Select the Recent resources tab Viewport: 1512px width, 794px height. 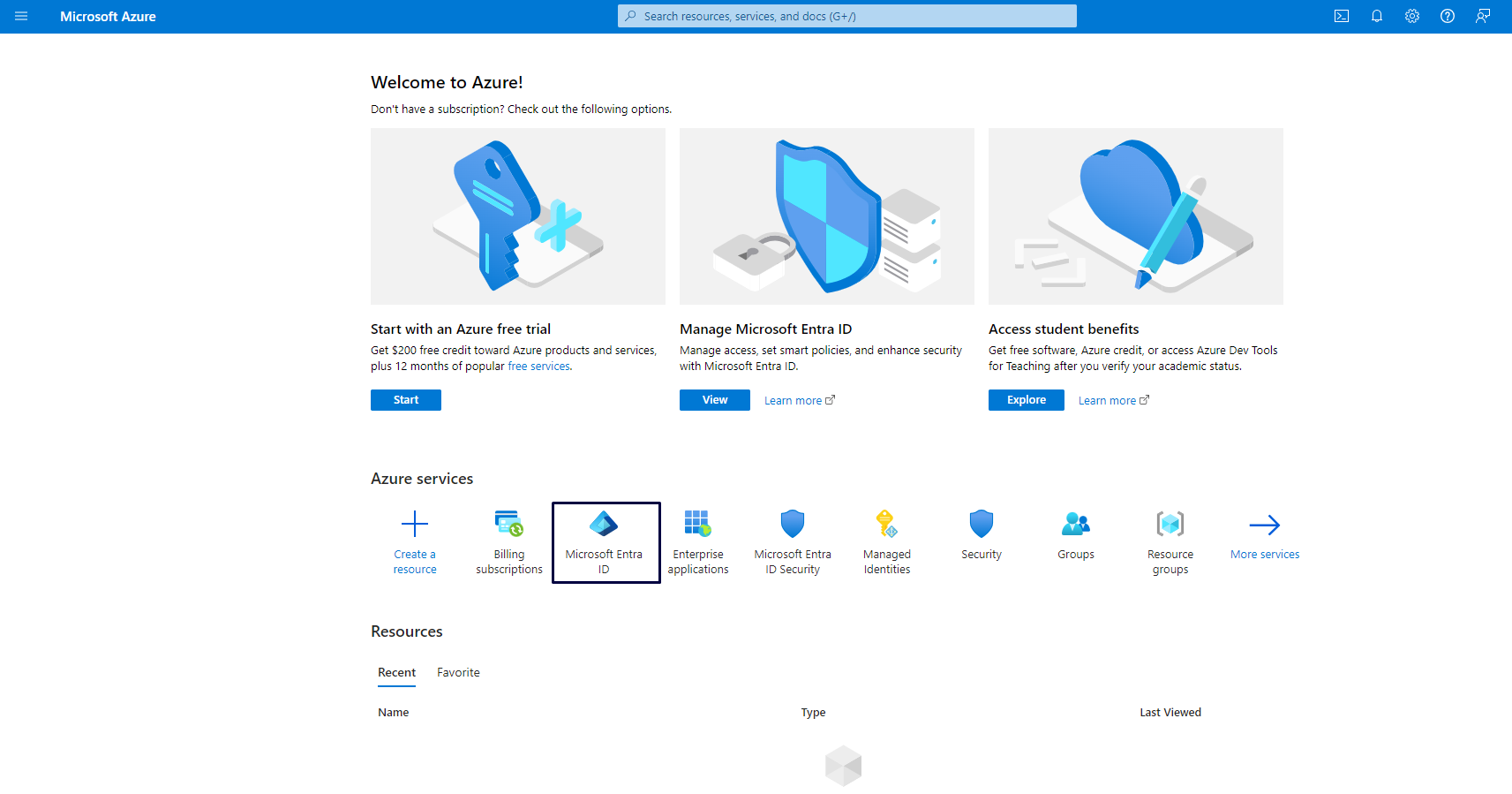[396, 672]
